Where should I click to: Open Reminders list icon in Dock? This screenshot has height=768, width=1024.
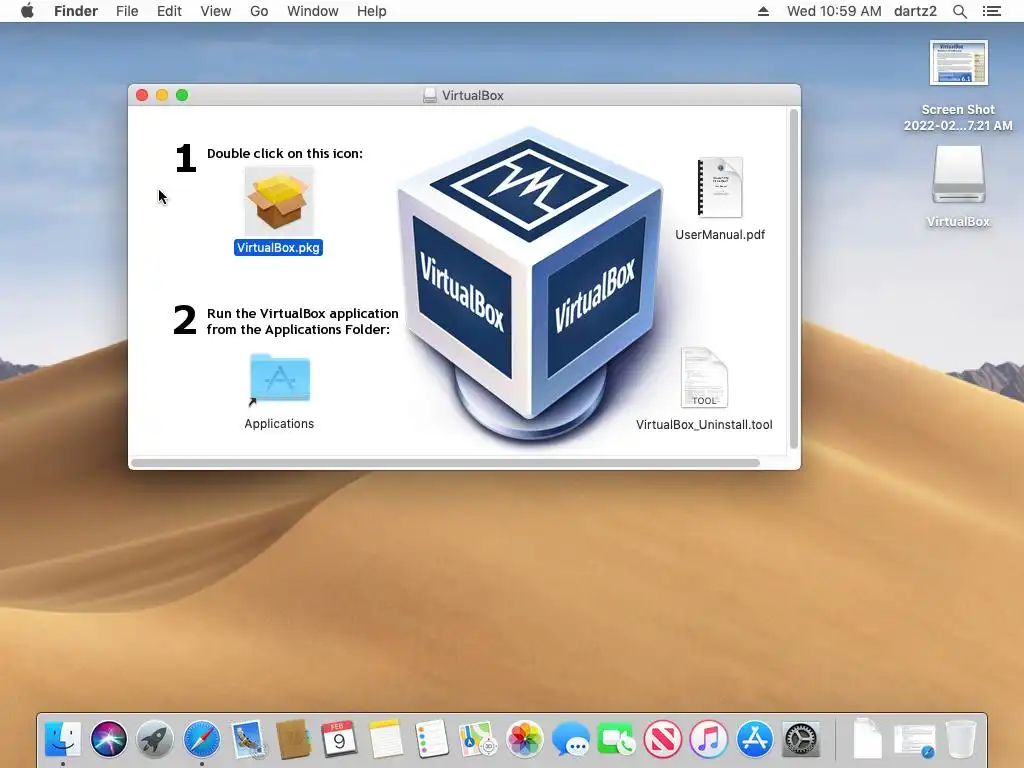pos(432,739)
